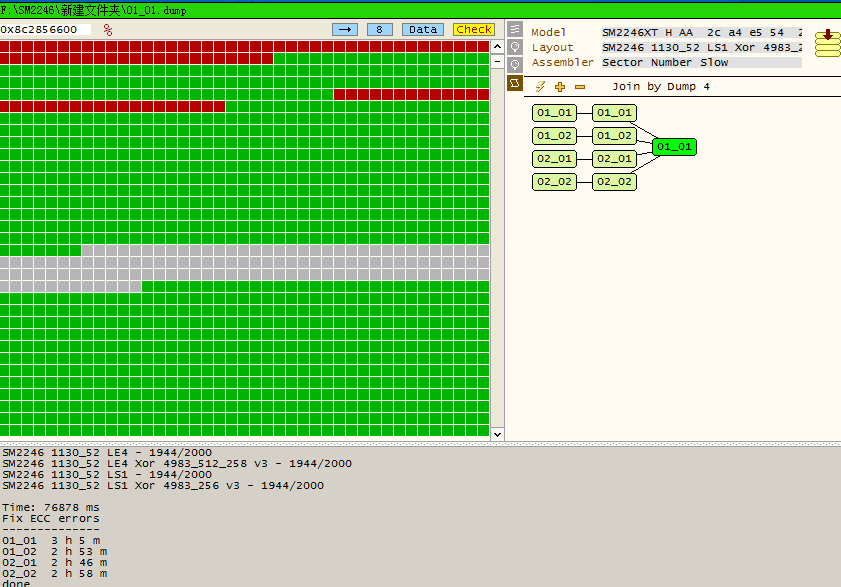This screenshot has width=841, height=587.
Task: Select the bright green 01_01 result node
Action: click(673, 147)
